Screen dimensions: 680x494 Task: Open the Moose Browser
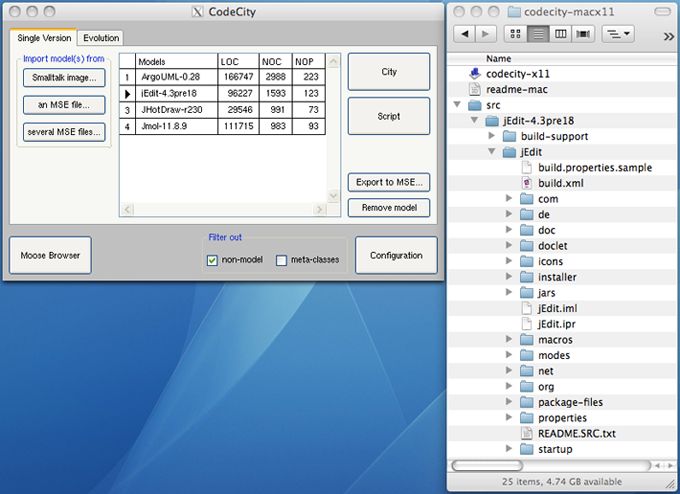50,255
